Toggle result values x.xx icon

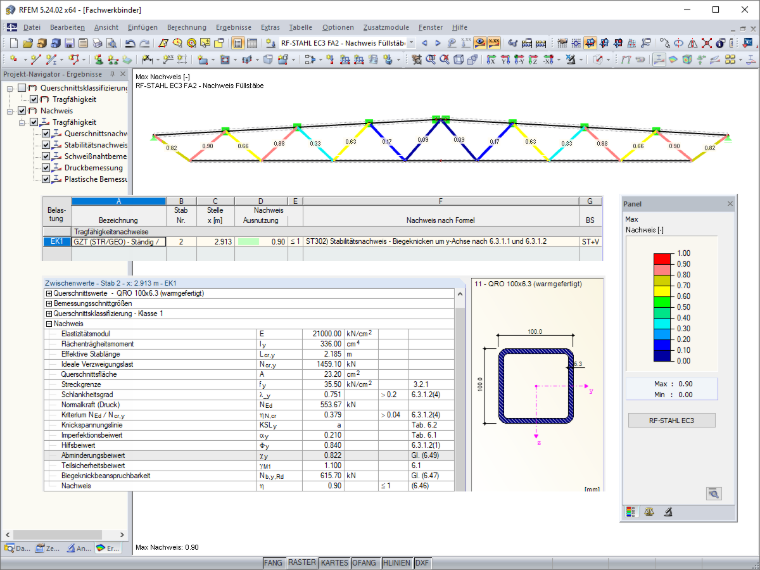pyautogui.click(x=494, y=44)
